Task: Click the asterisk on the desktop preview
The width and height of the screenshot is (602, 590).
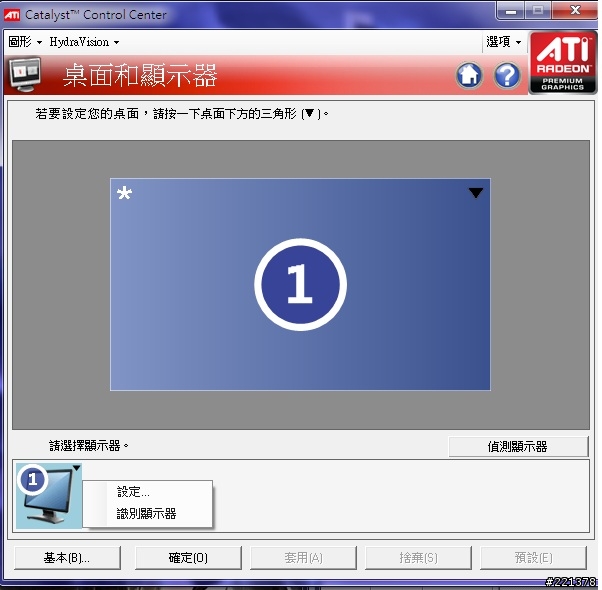Action: click(x=124, y=193)
